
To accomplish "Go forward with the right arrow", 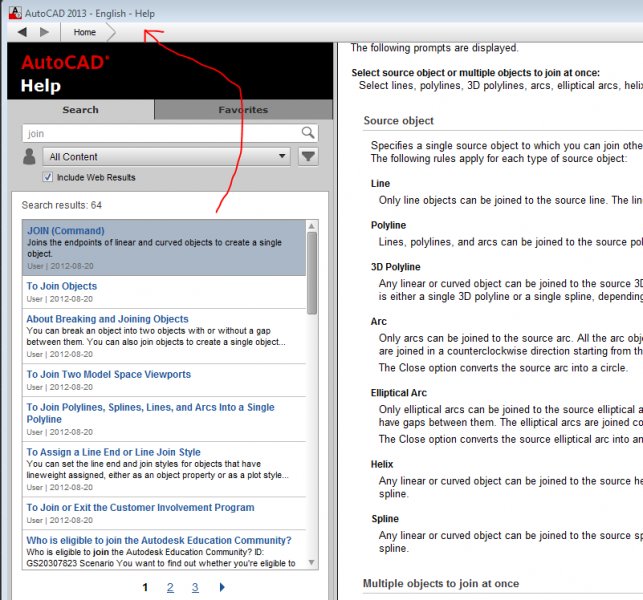I will click(44, 32).
